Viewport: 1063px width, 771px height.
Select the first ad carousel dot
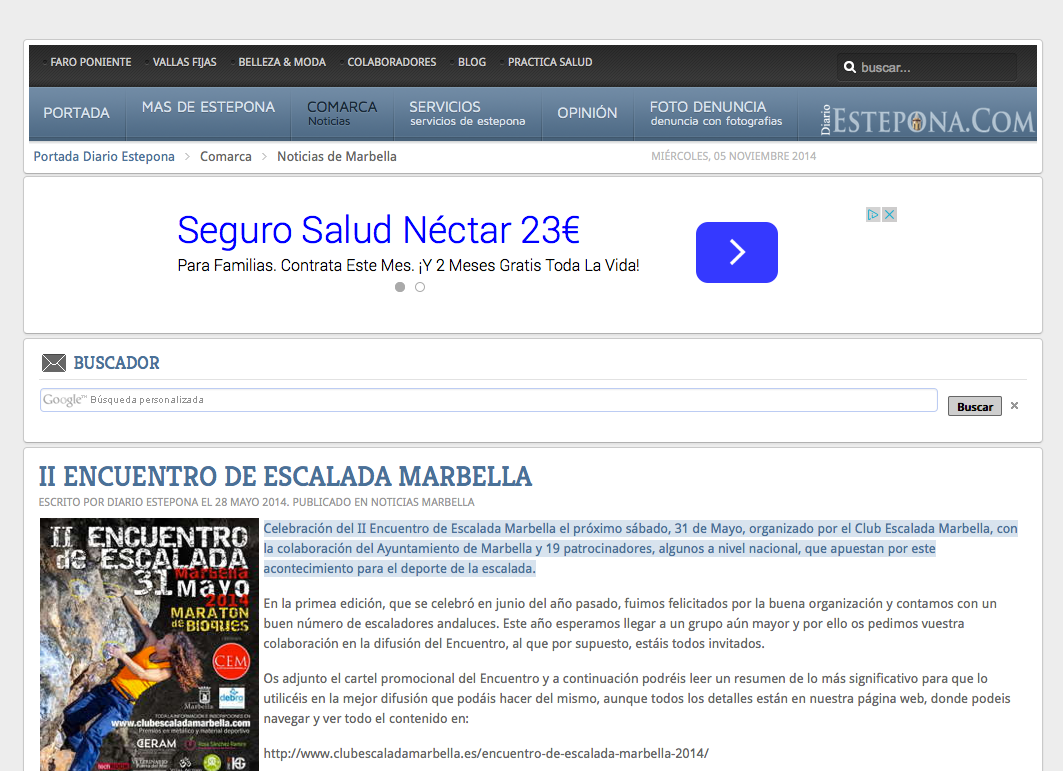[x=400, y=287]
